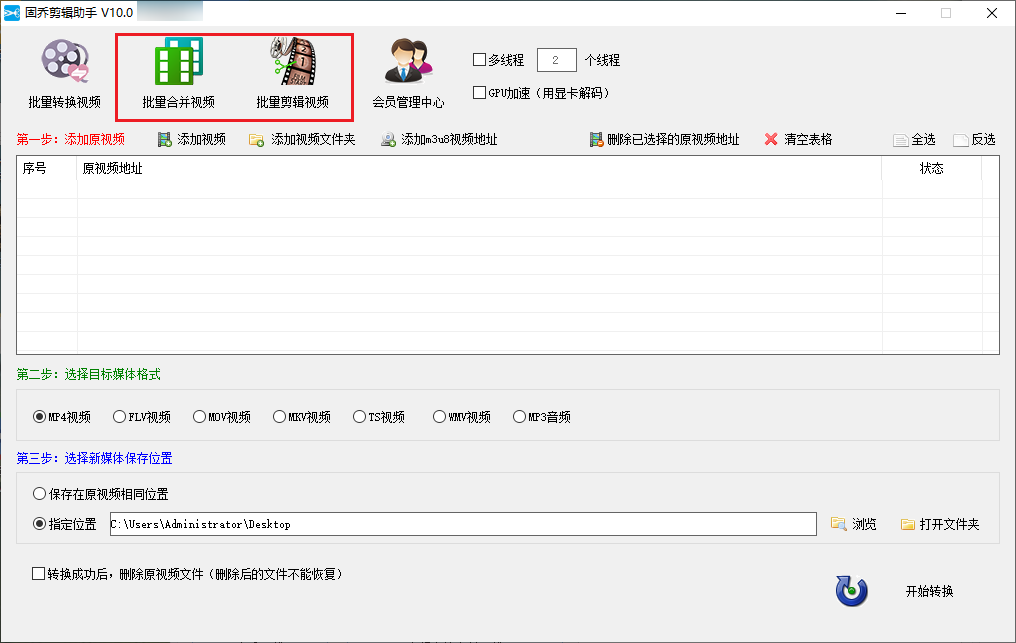Click the 添加视频文件夹 folder icon

(257, 139)
